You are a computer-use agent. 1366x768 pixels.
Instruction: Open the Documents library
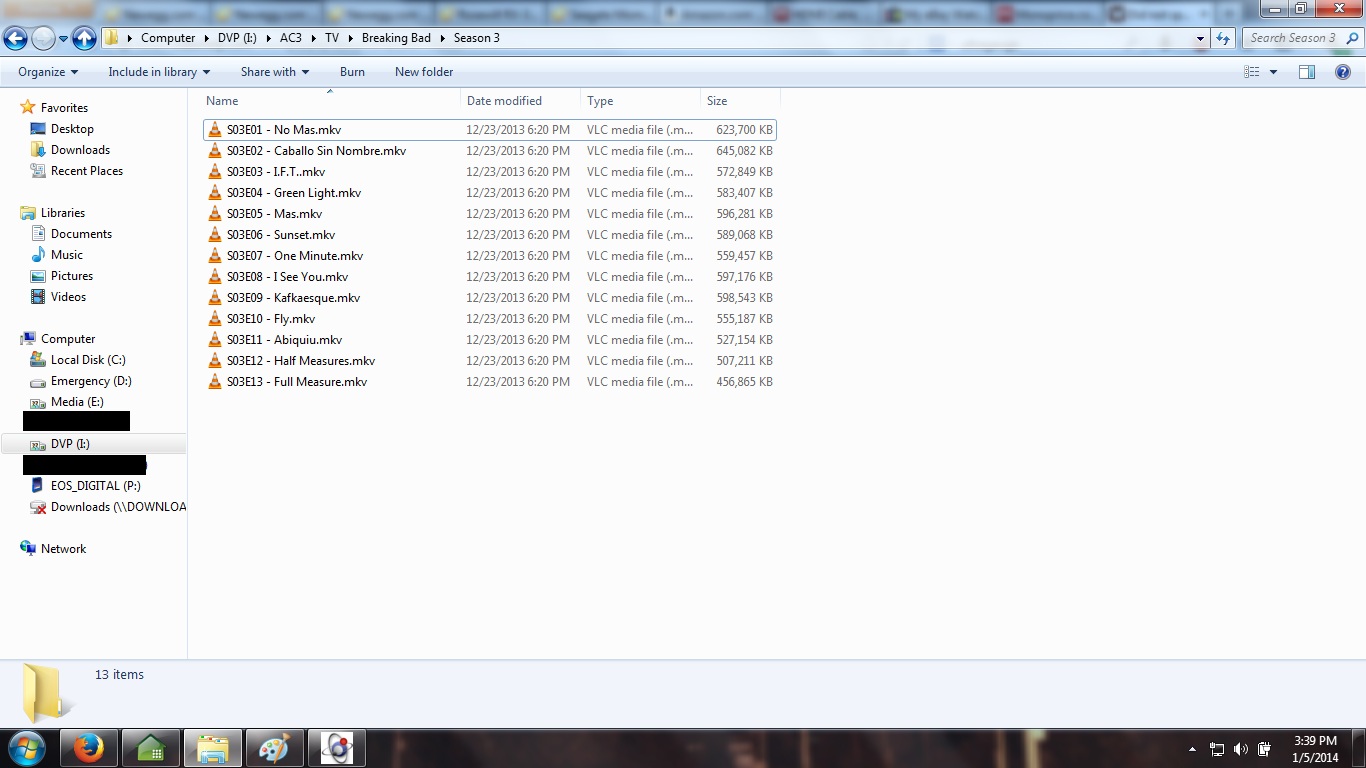[x=81, y=234]
